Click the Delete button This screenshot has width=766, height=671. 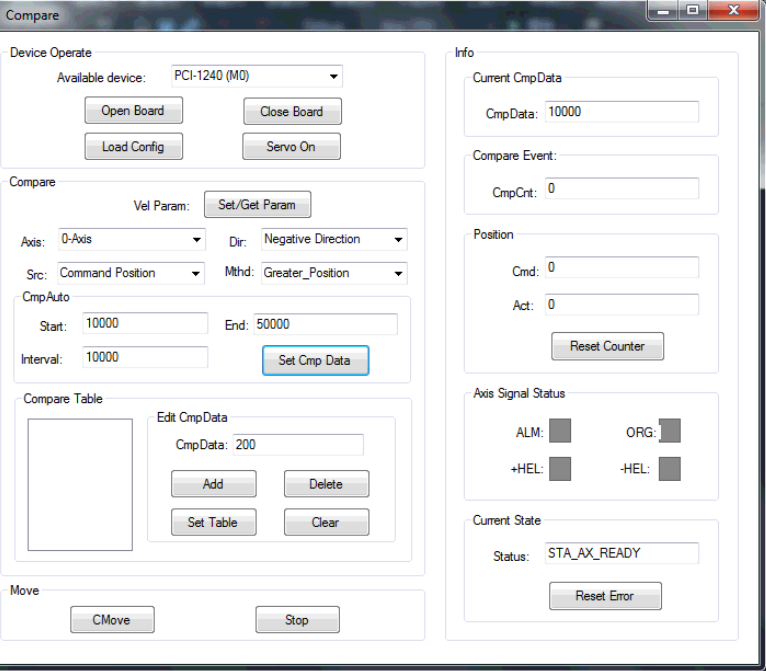click(326, 484)
